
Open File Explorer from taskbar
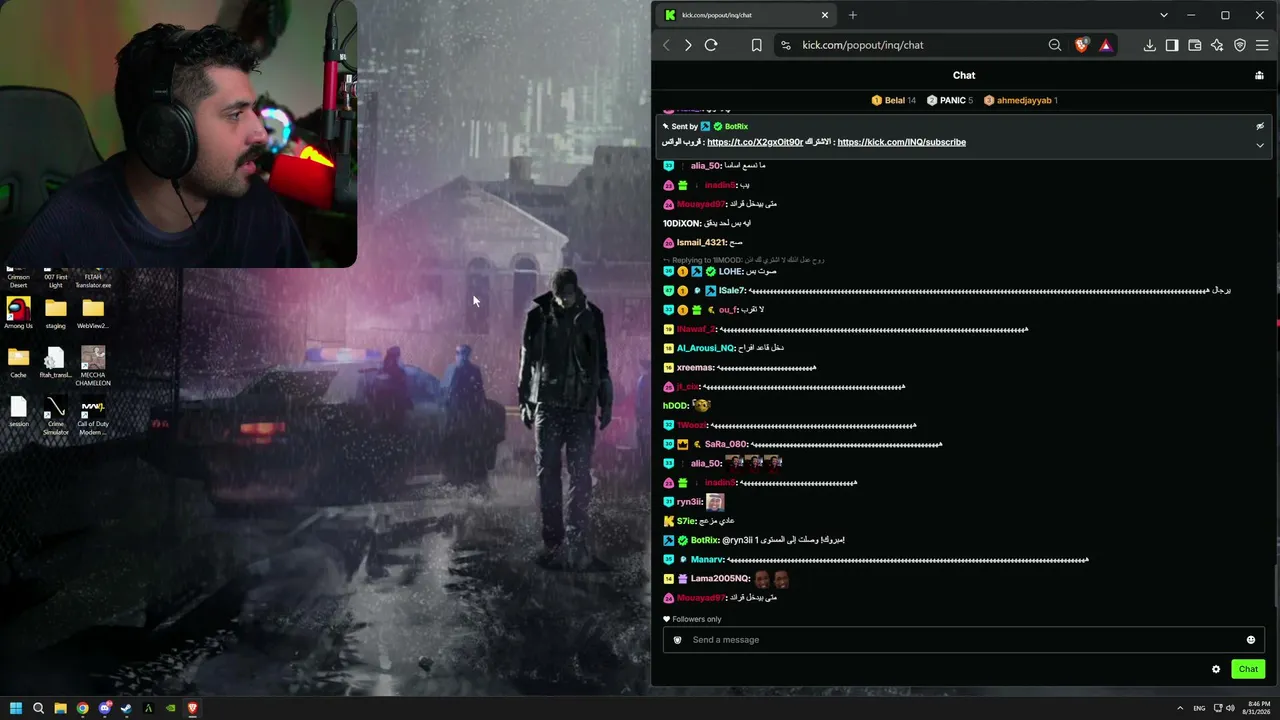[x=60, y=708]
